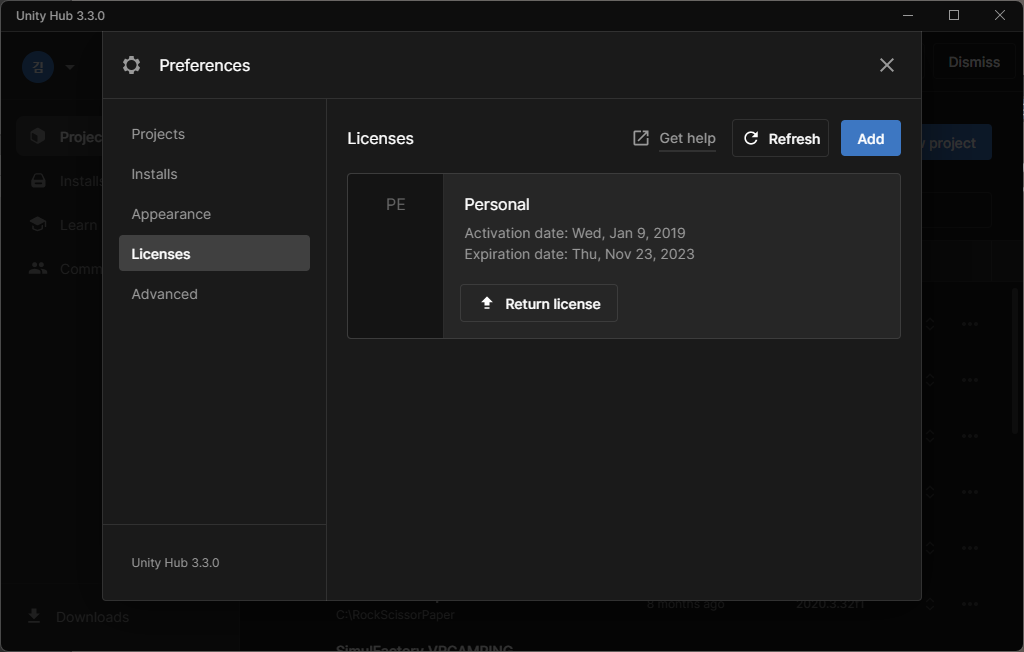Expand the account dropdown arrow

tap(70, 67)
